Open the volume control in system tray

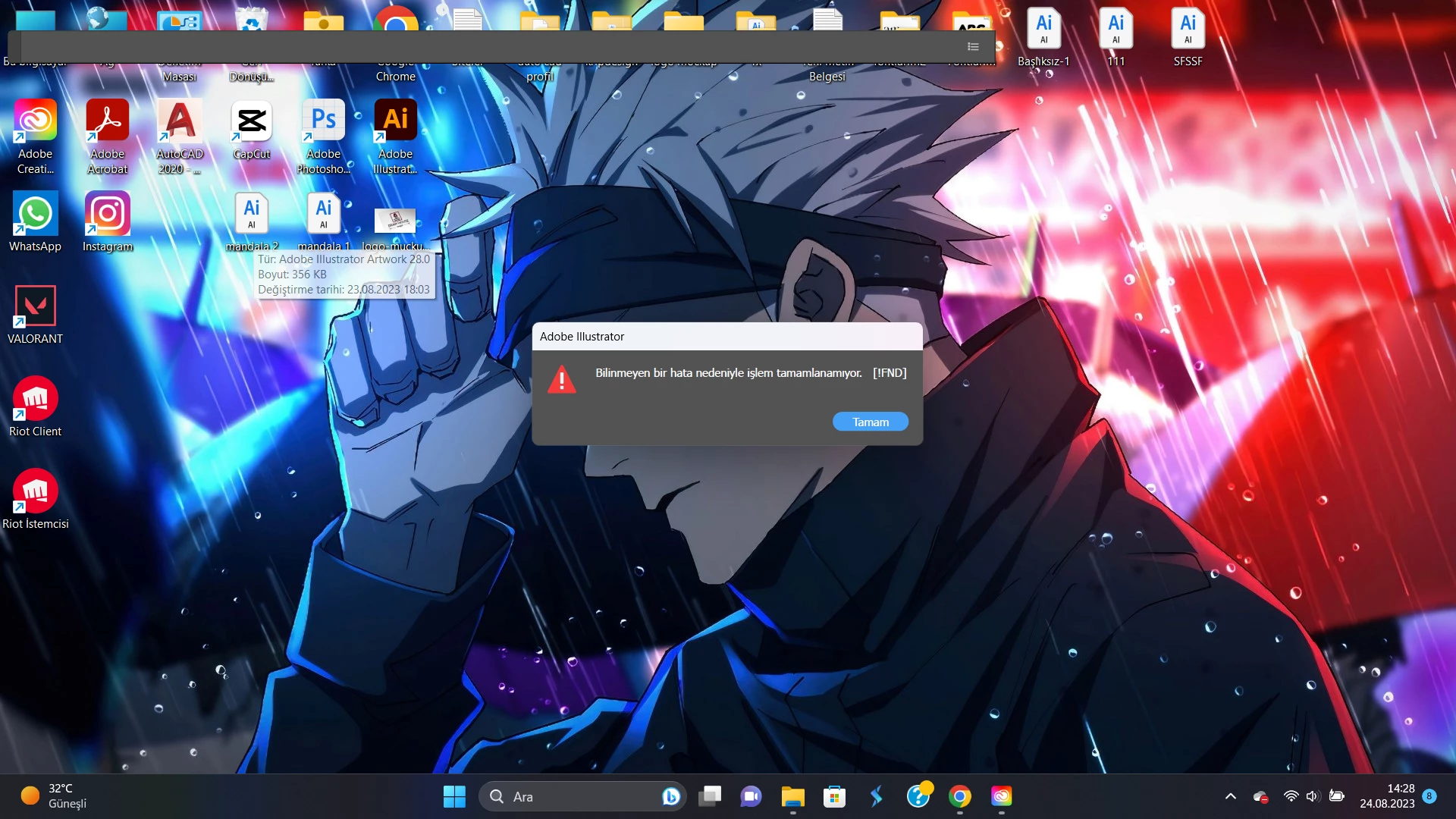(x=1313, y=796)
